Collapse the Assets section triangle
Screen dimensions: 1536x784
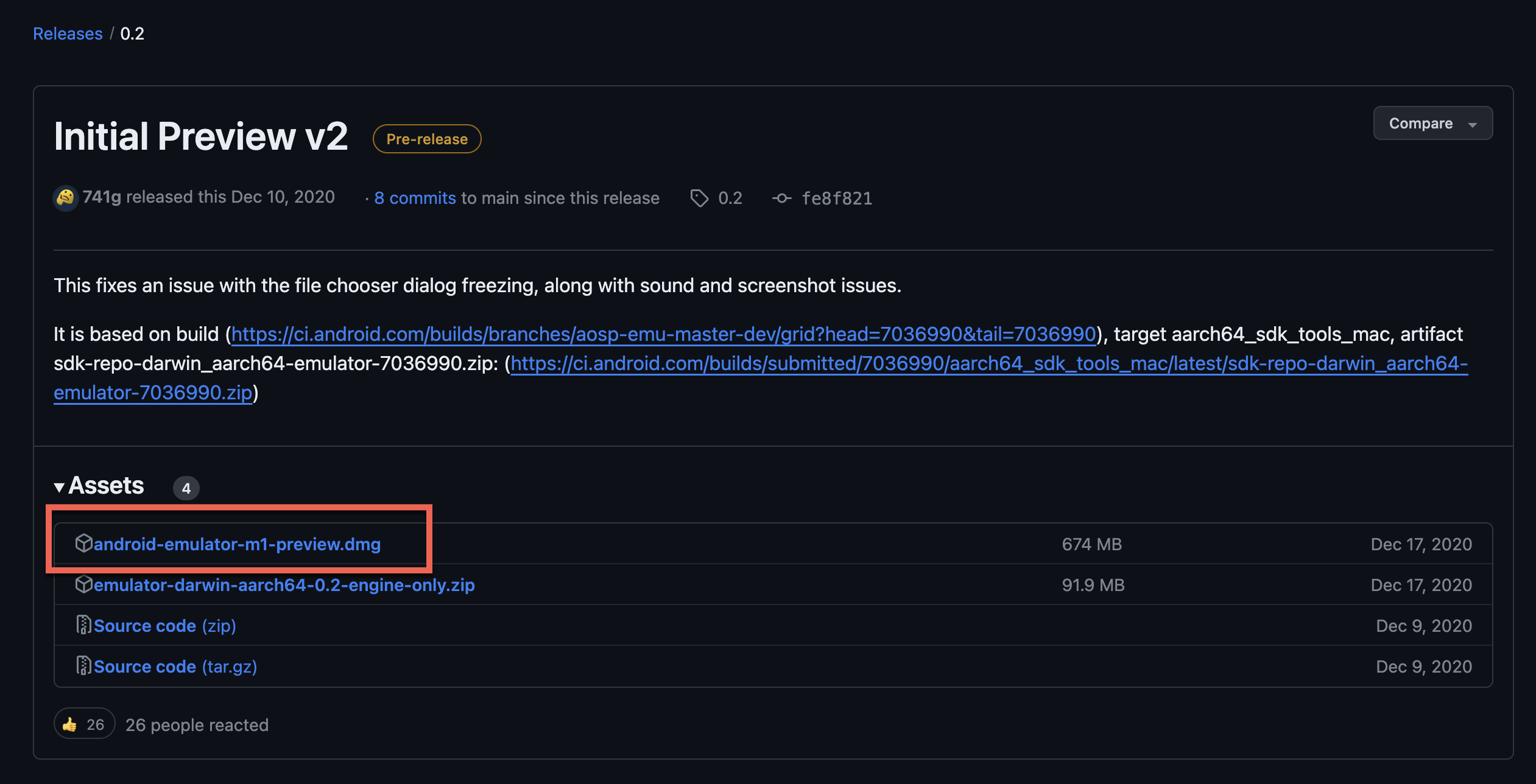59,487
